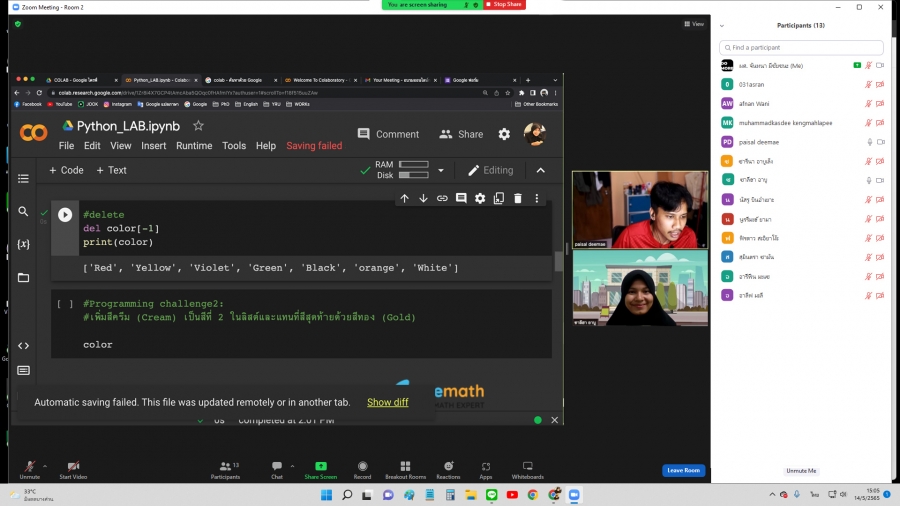The image size is (900, 506).
Task: Open Colab settings gear in header
Action: (x=504, y=134)
